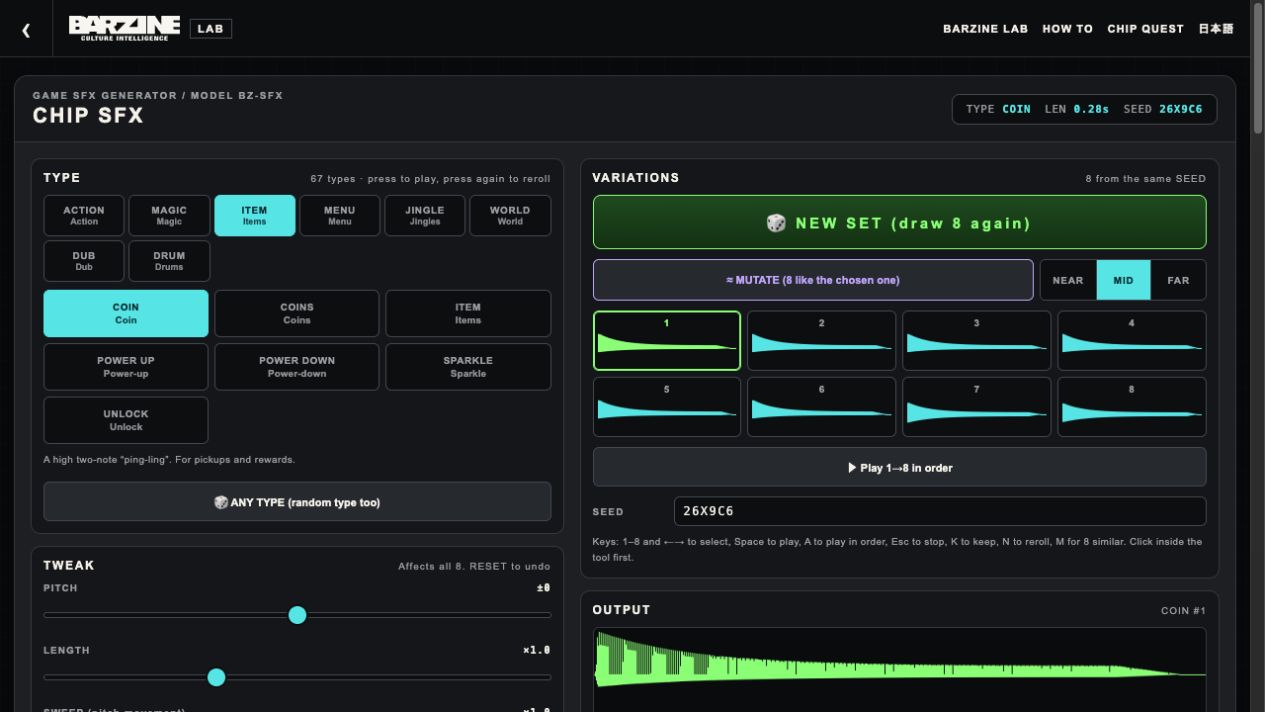Play the ITEM Items sound type

pos(468,314)
